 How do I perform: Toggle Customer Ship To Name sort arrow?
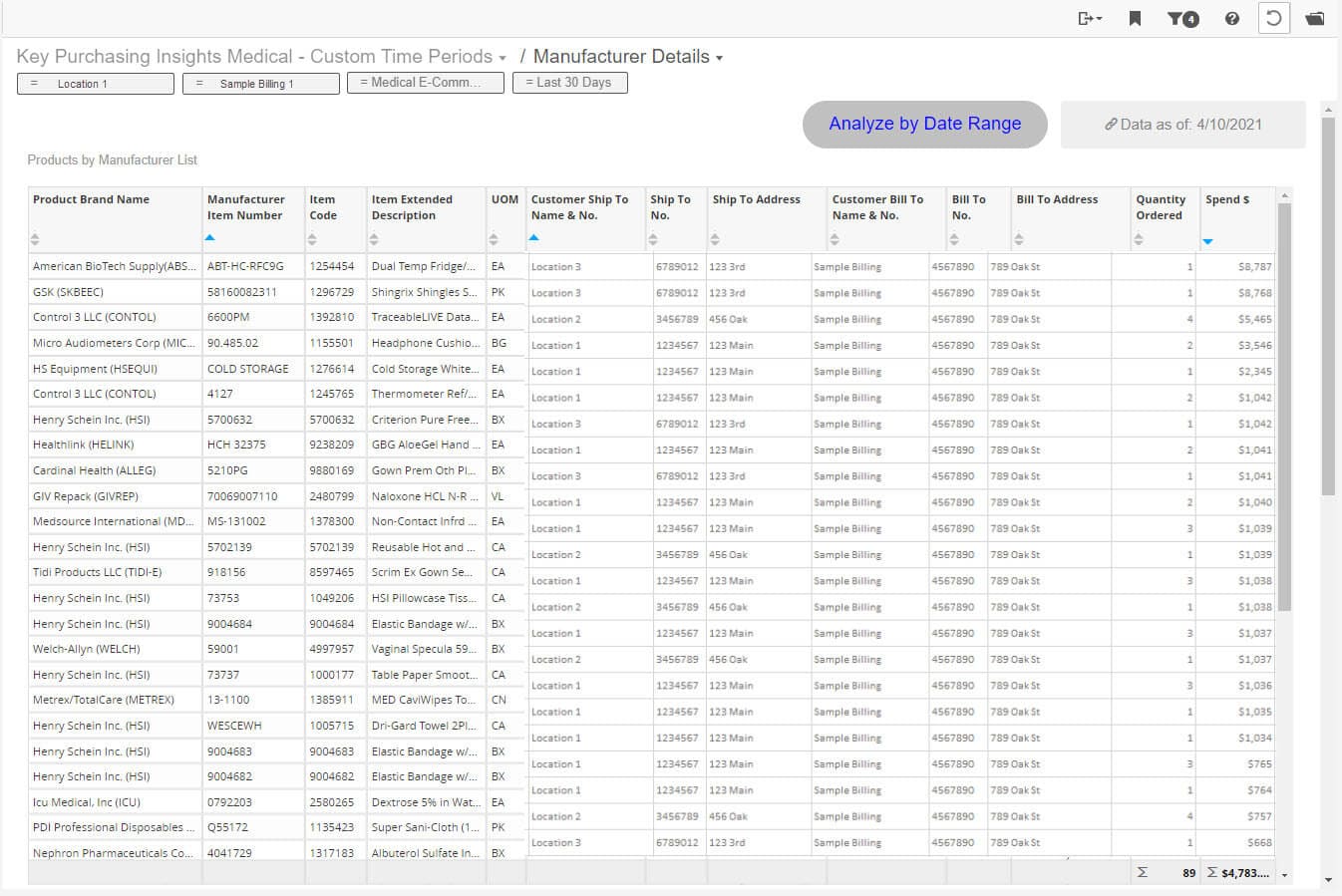[x=533, y=238]
